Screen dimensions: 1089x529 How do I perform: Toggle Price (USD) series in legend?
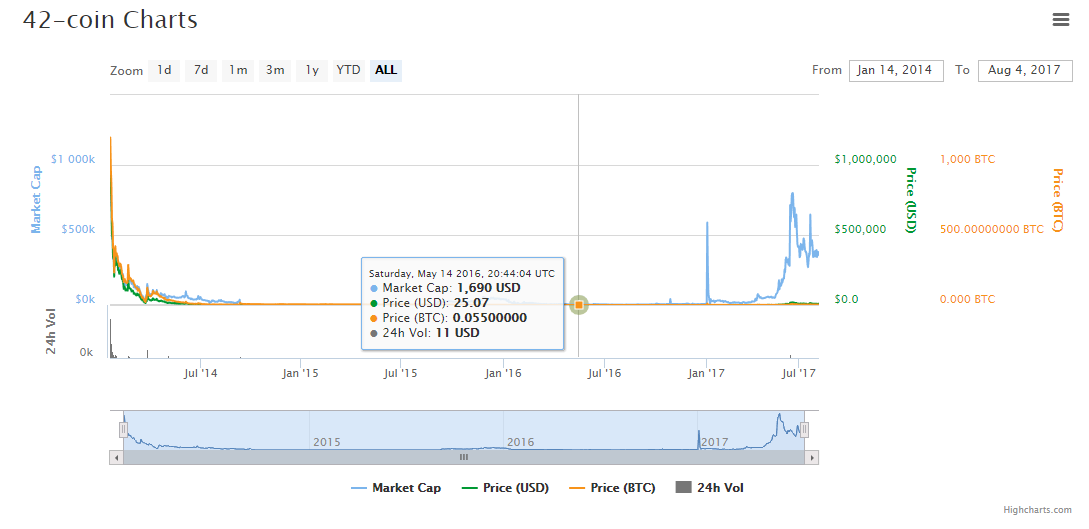(x=505, y=488)
